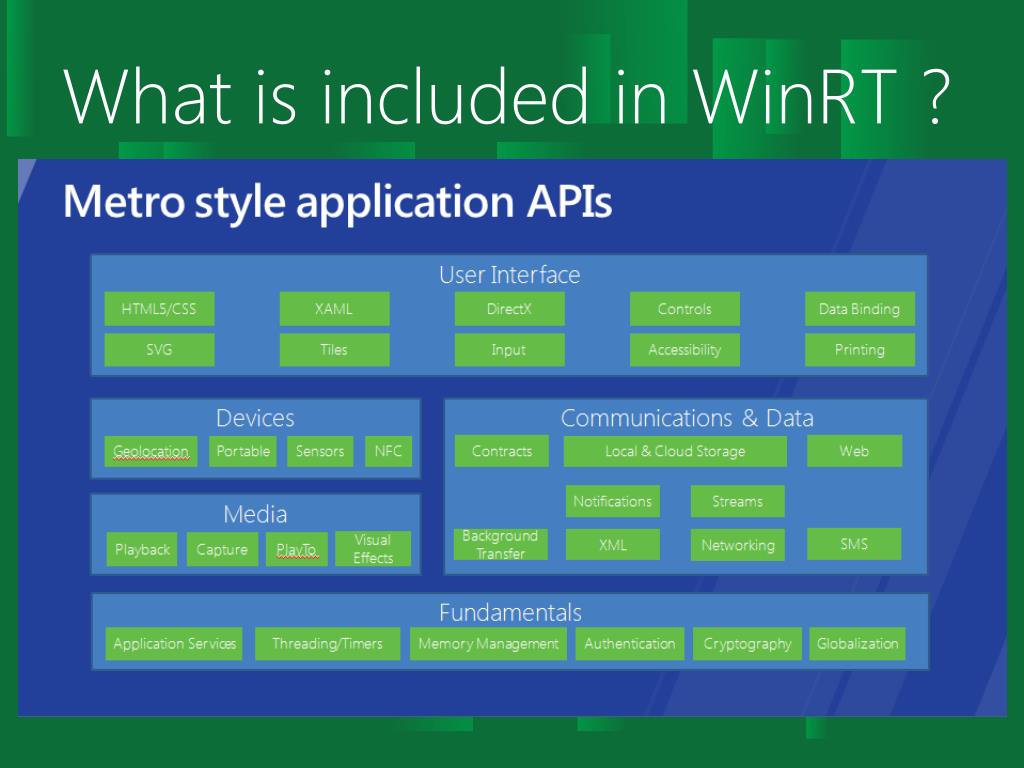Select the SVG box
Screen dimensions: 1024x768
click(159, 349)
